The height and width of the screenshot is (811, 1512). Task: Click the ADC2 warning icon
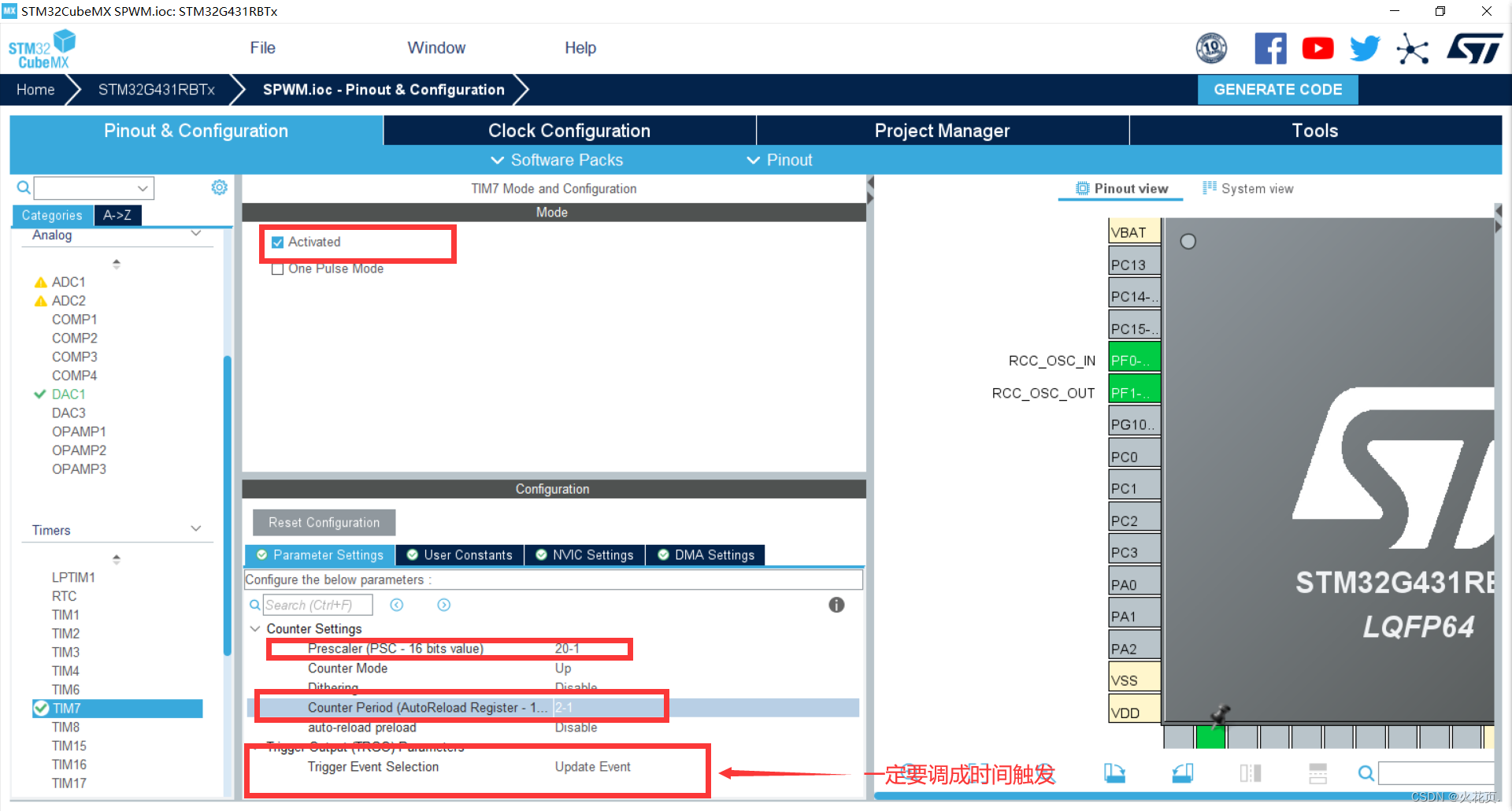point(41,301)
